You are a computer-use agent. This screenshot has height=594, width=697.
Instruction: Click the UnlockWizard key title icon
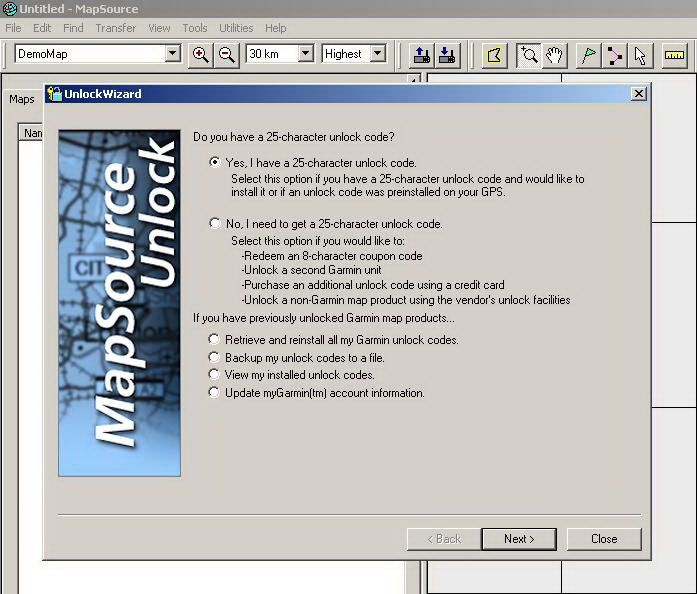[x=55, y=94]
